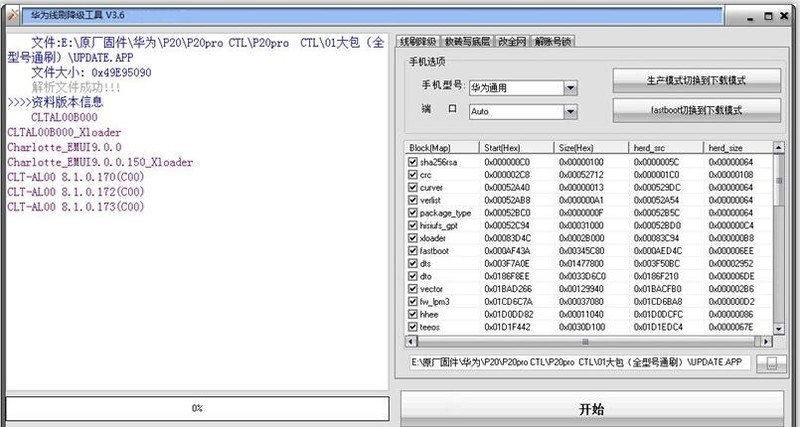This screenshot has width=800, height=427.
Task: Click the Size(Hex) column header
Action: [591, 148]
